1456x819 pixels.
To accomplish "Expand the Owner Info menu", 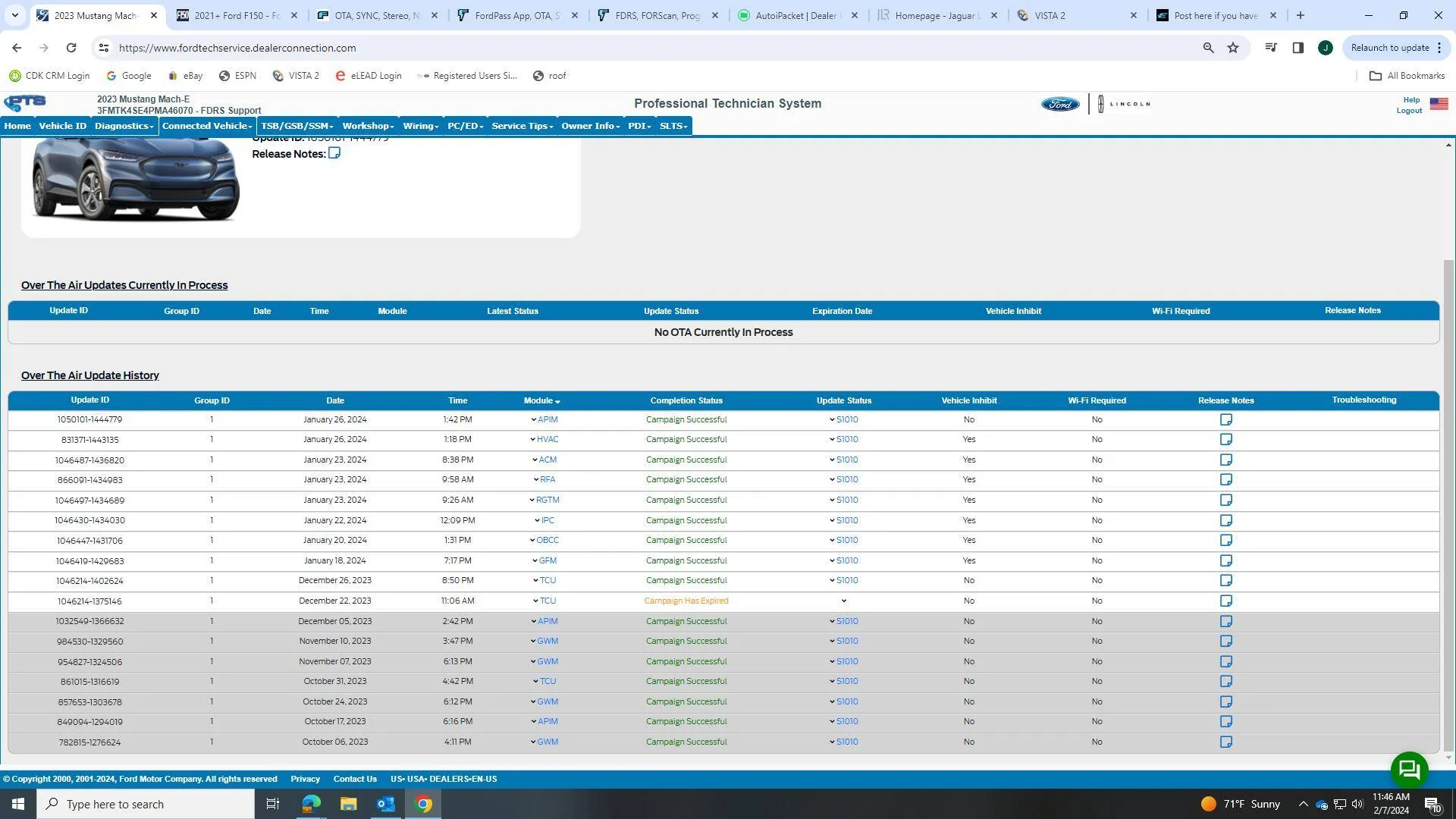I will pyautogui.click(x=591, y=126).
